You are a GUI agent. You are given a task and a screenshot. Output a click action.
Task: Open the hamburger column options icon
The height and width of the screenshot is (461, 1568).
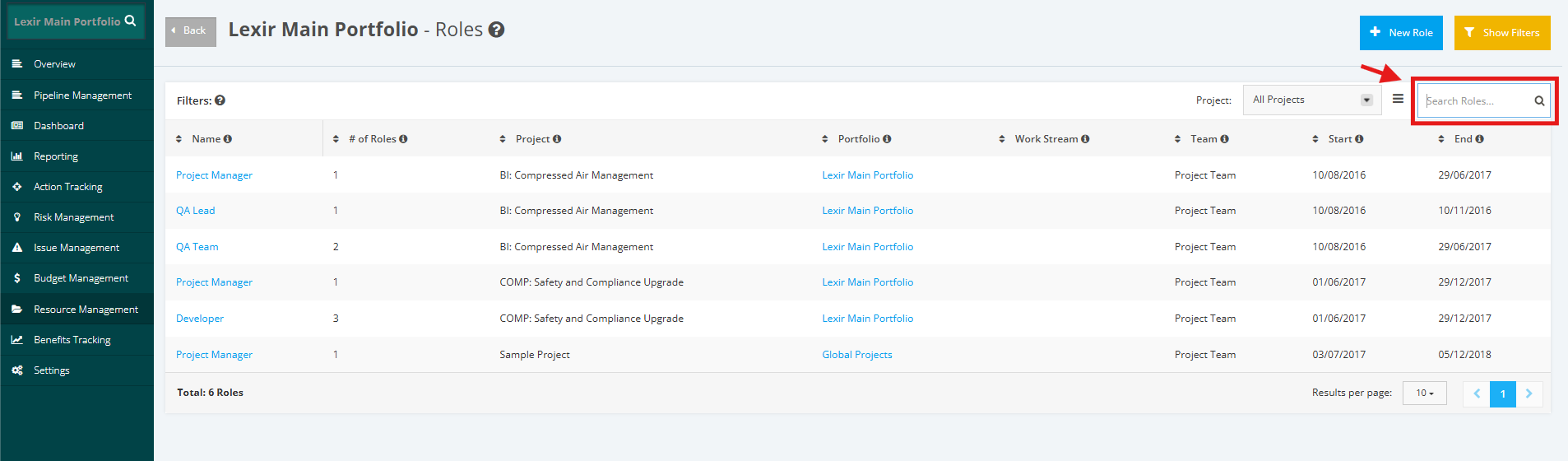(x=1398, y=99)
